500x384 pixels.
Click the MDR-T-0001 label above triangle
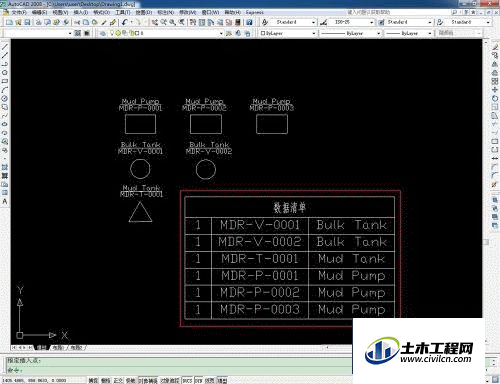(x=141, y=194)
